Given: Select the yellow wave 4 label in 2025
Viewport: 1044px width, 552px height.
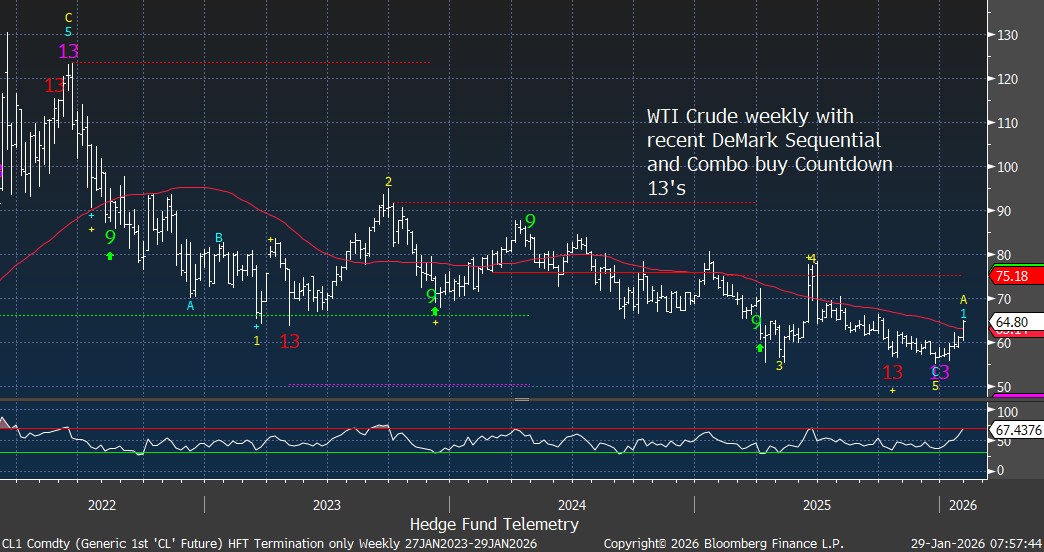Looking at the screenshot, I should 812,259.
